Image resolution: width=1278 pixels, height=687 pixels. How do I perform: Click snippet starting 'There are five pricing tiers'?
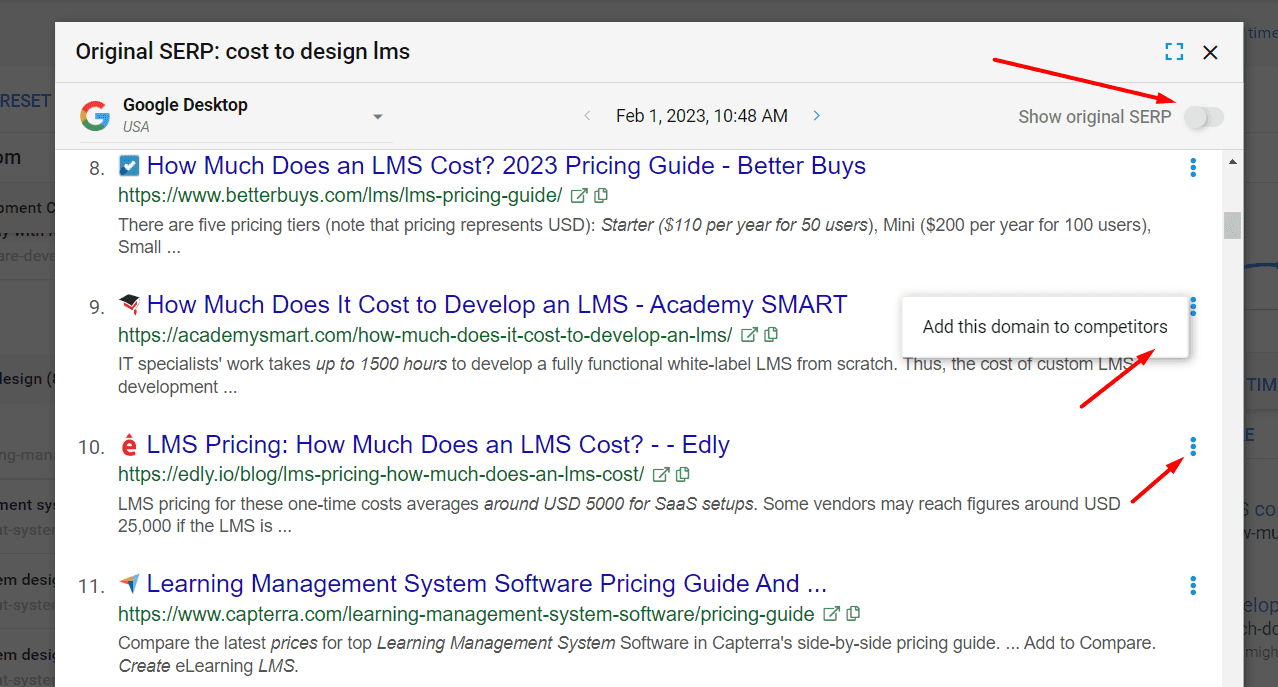click(x=634, y=236)
